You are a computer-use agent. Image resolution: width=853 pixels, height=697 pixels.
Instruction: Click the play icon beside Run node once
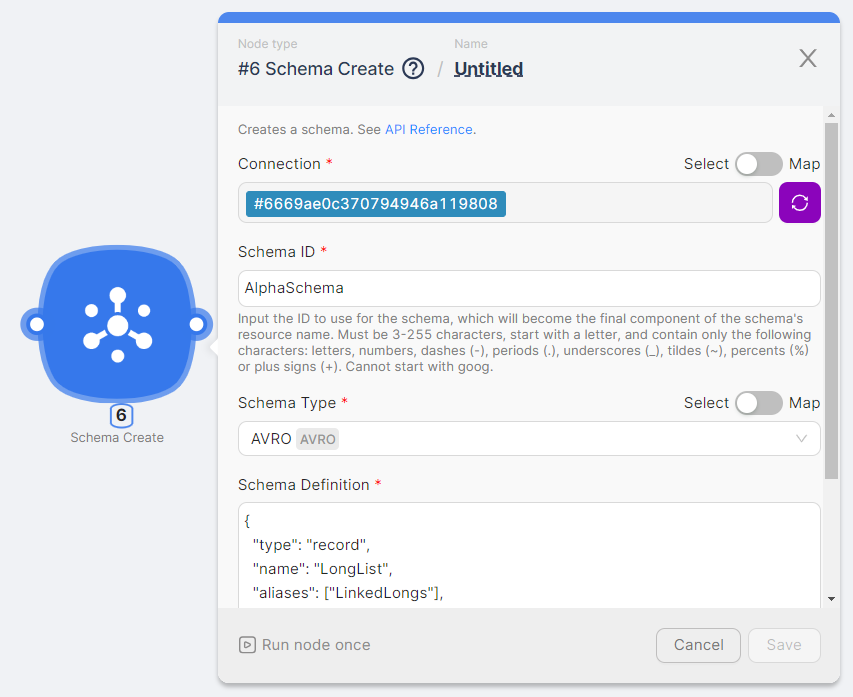click(x=247, y=645)
